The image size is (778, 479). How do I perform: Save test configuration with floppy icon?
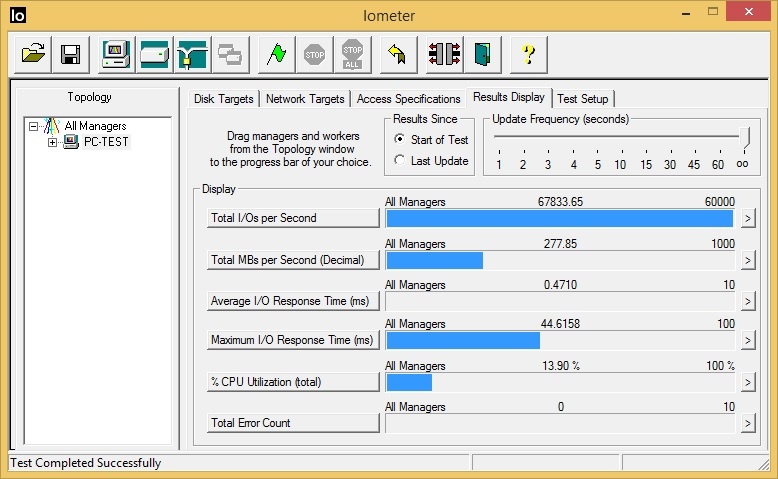[x=70, y=55]
